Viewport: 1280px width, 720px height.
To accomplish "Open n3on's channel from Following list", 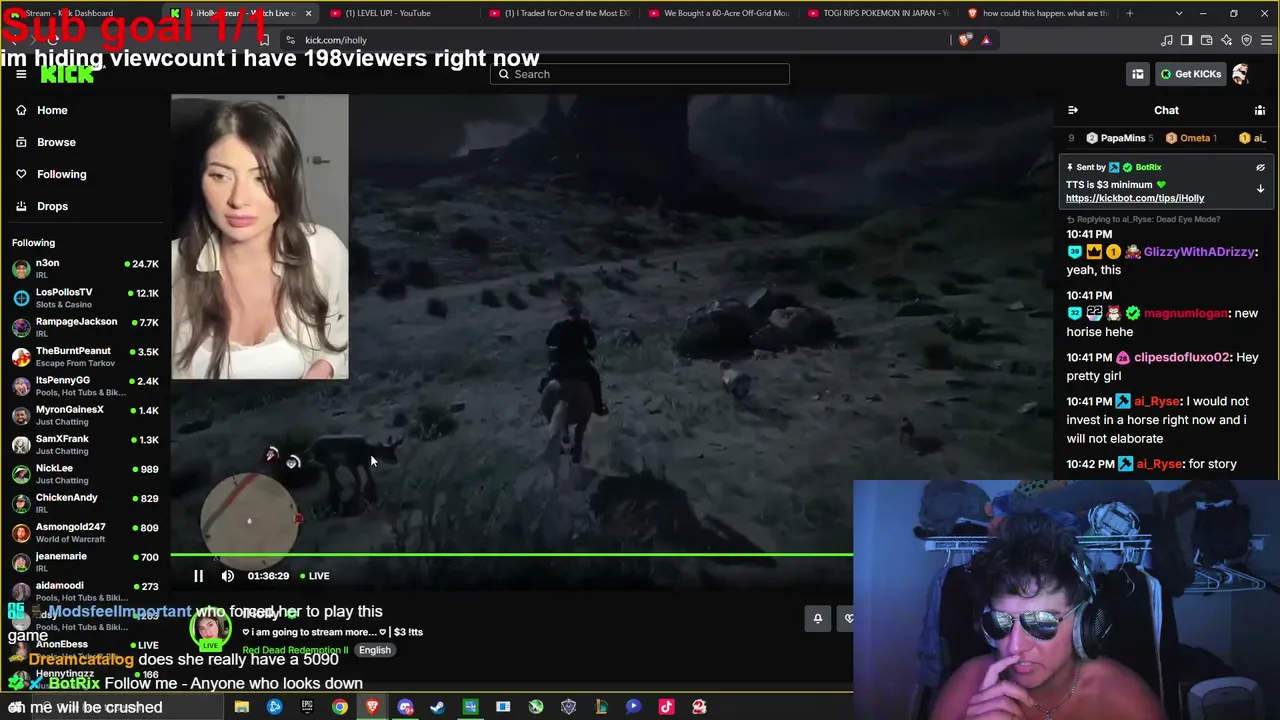I will point(85,269).
